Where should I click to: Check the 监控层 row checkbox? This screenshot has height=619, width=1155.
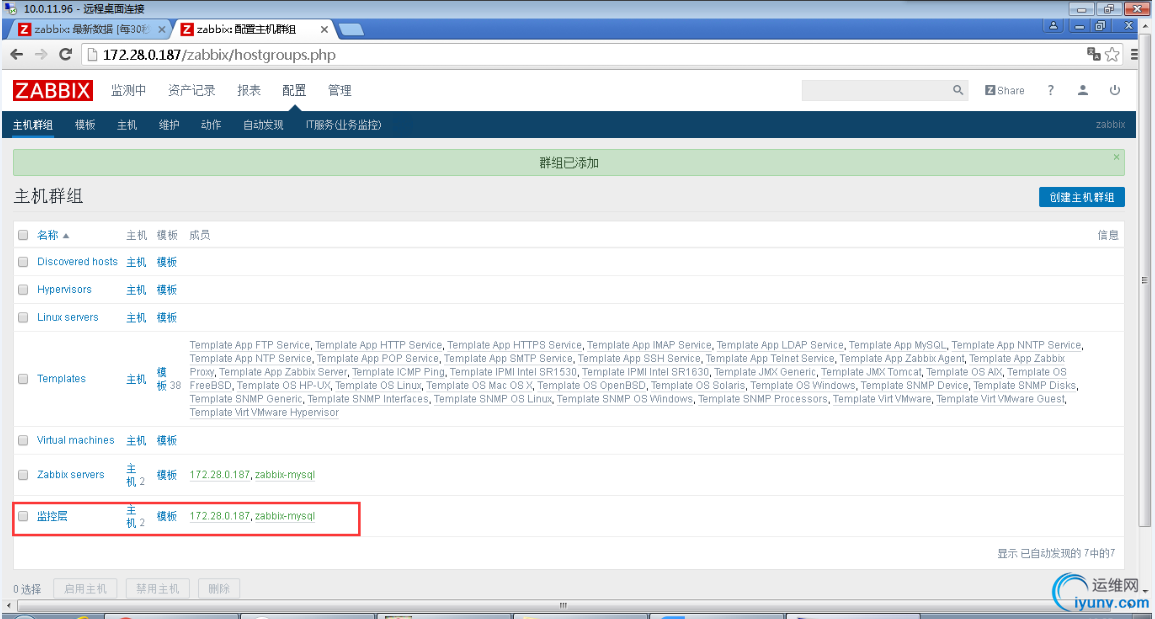point(23,516)
